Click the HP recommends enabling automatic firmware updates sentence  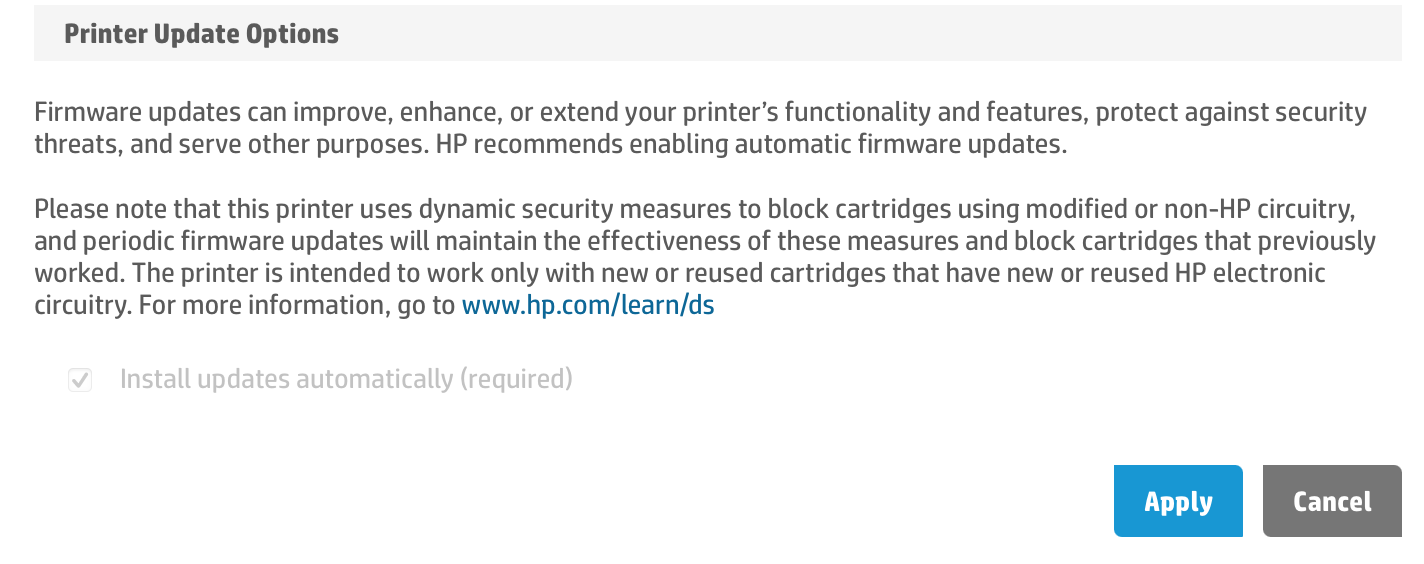tap(752, 145)
